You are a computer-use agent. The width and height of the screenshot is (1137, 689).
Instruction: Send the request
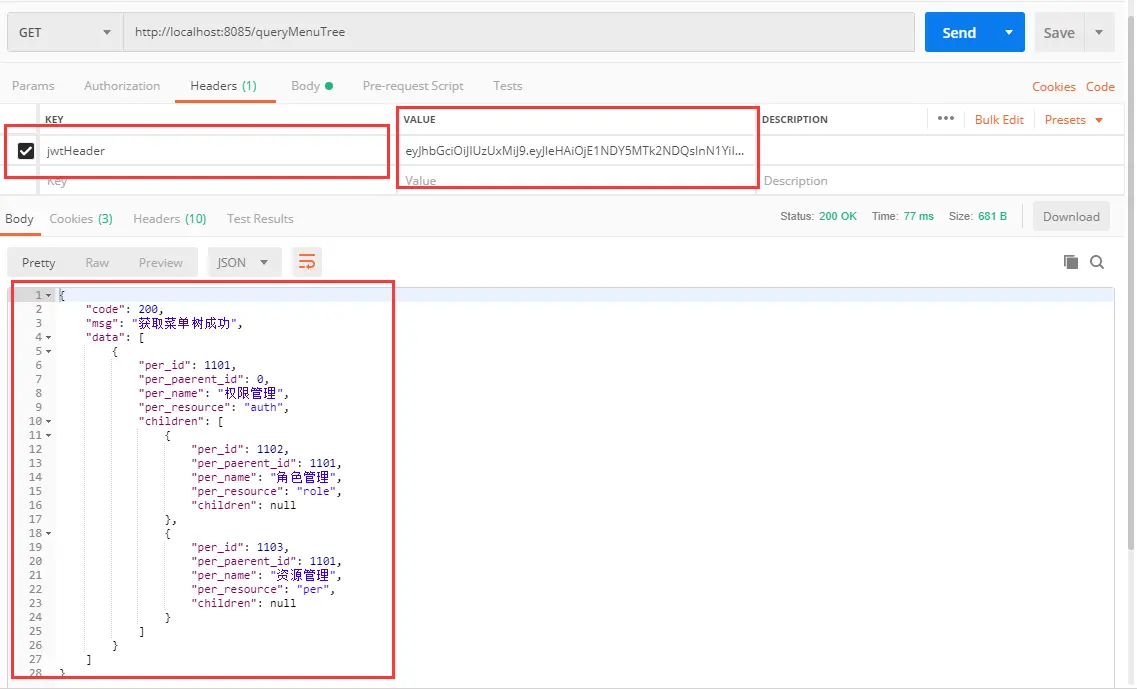click(959, 33)
